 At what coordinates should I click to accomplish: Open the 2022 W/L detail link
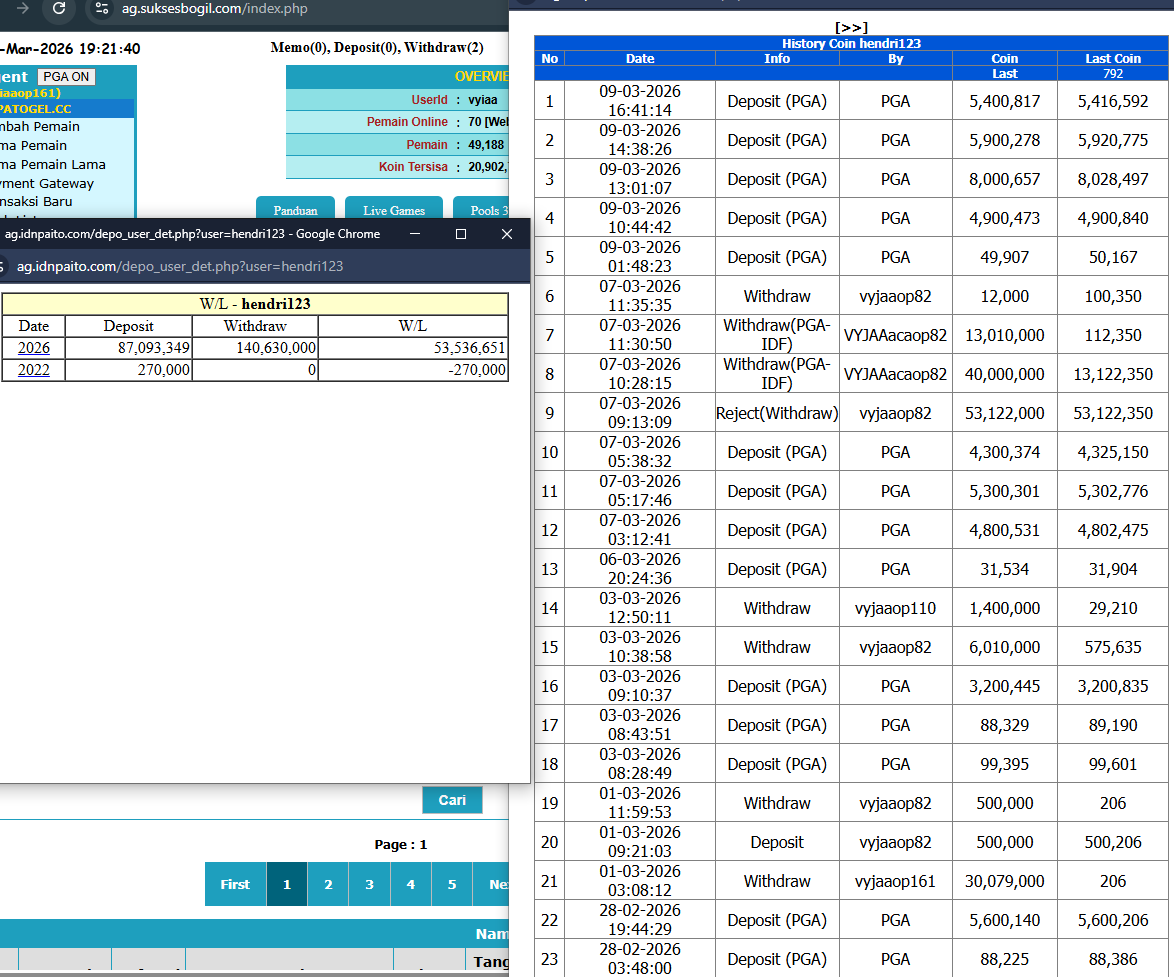click(34, 370)
